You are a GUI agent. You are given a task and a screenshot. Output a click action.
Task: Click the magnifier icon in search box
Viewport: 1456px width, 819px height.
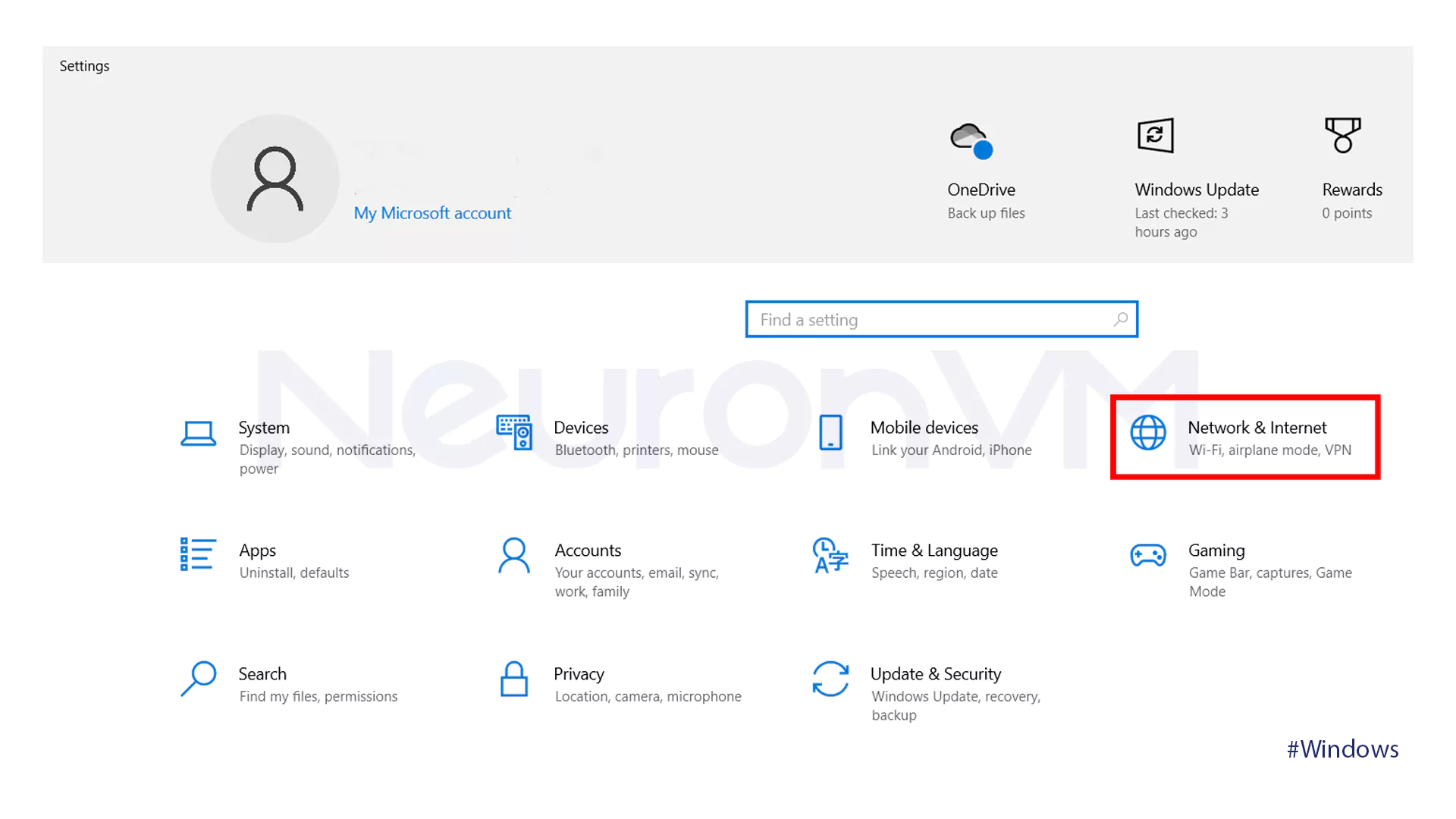point(1121,319)
